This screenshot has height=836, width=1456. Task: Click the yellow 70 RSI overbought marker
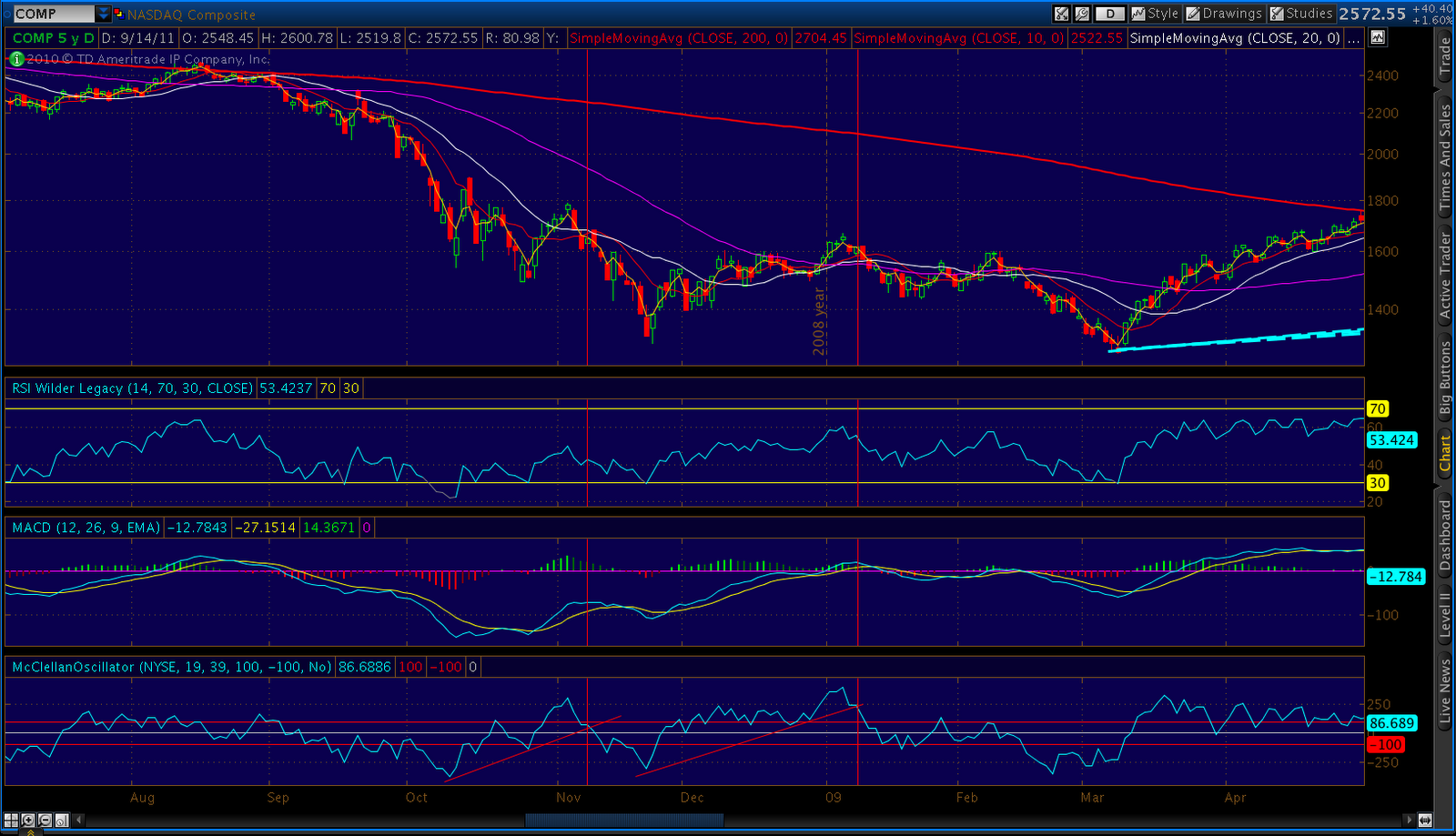point(1378,409)
